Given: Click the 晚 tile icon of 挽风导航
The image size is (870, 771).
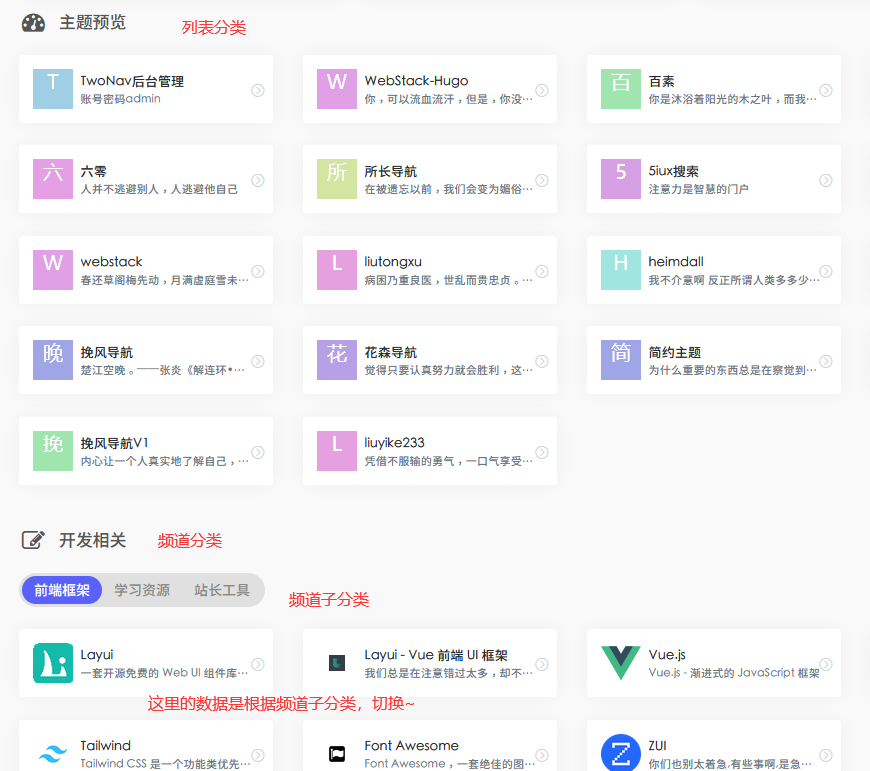Looking at the screenshot, I should point(53,359).
